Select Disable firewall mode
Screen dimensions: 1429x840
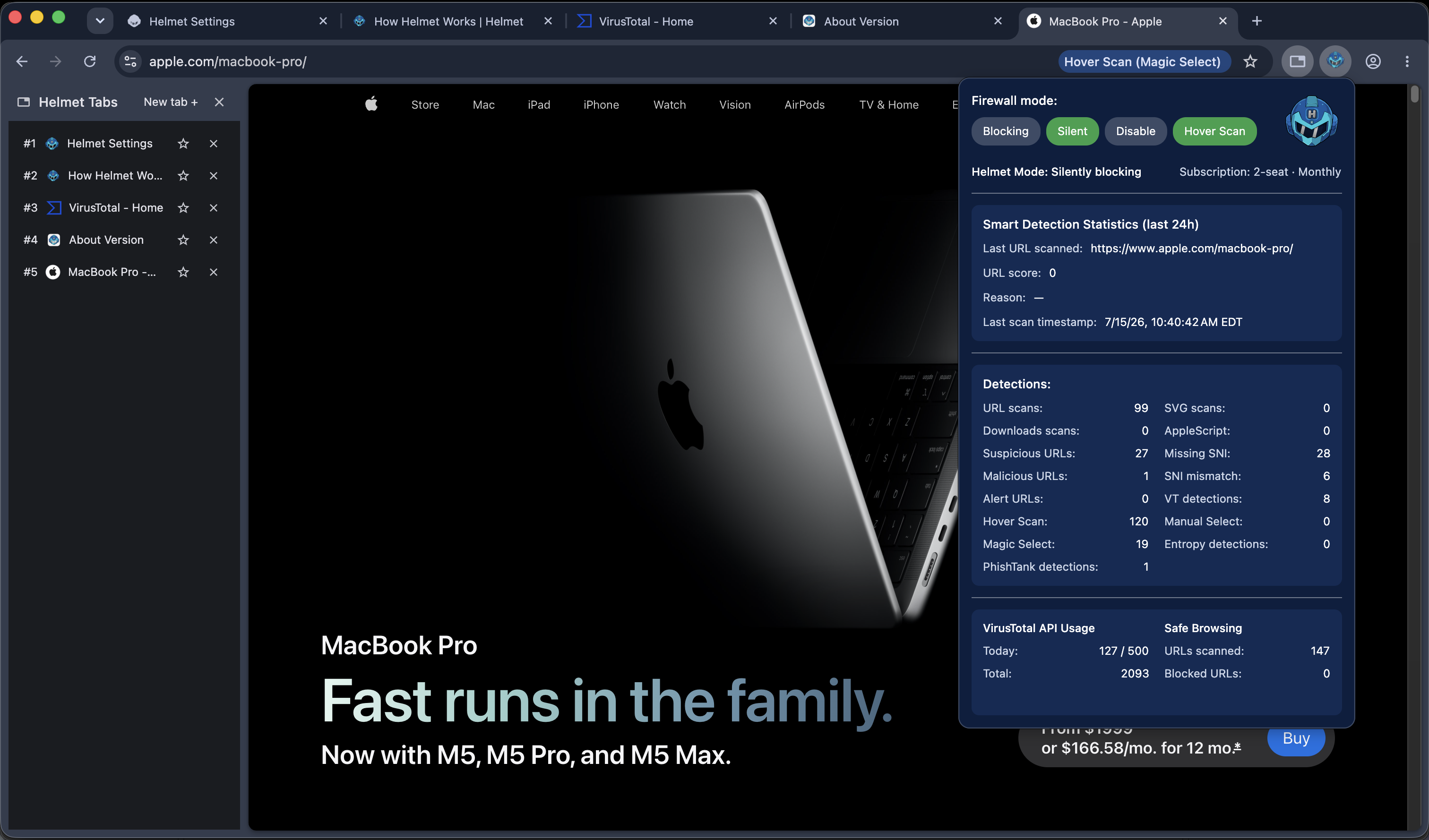[x=1135, y=131]
